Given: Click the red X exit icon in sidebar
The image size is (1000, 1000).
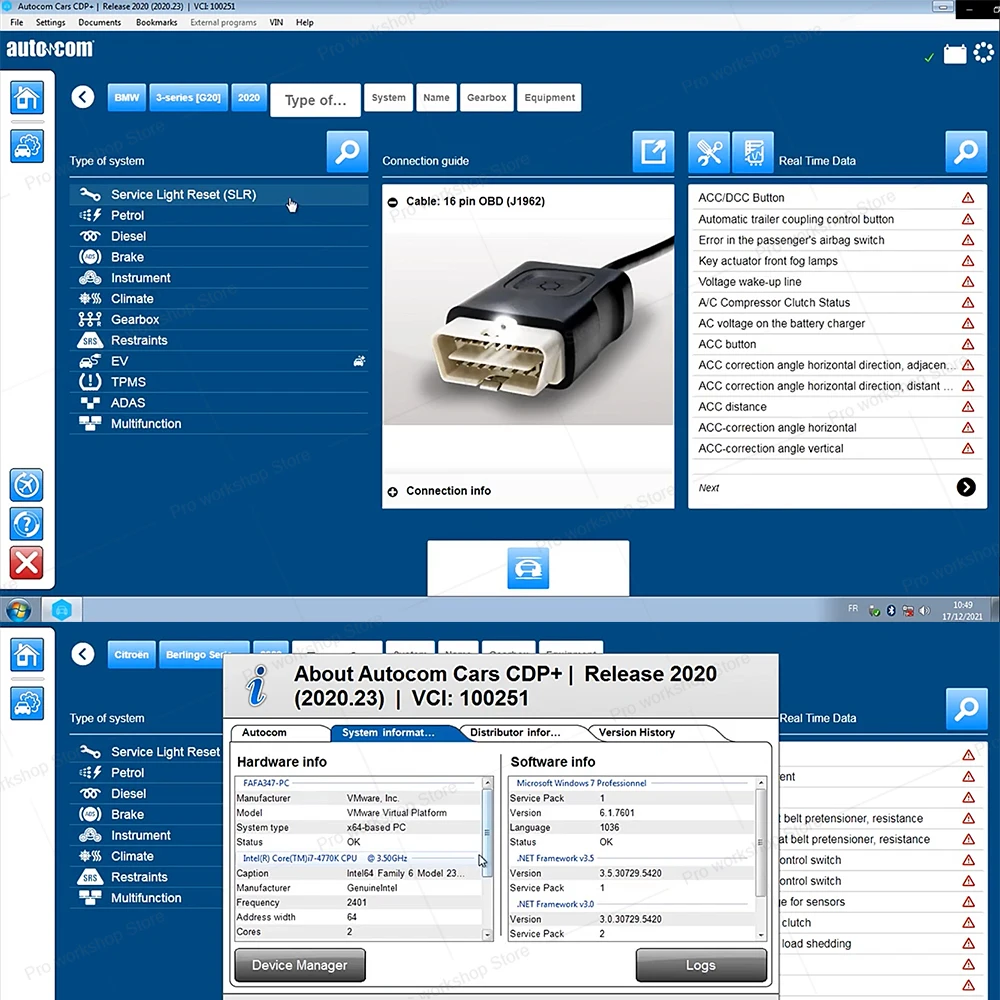Looking at the screenshot, I should coord(26,562).
